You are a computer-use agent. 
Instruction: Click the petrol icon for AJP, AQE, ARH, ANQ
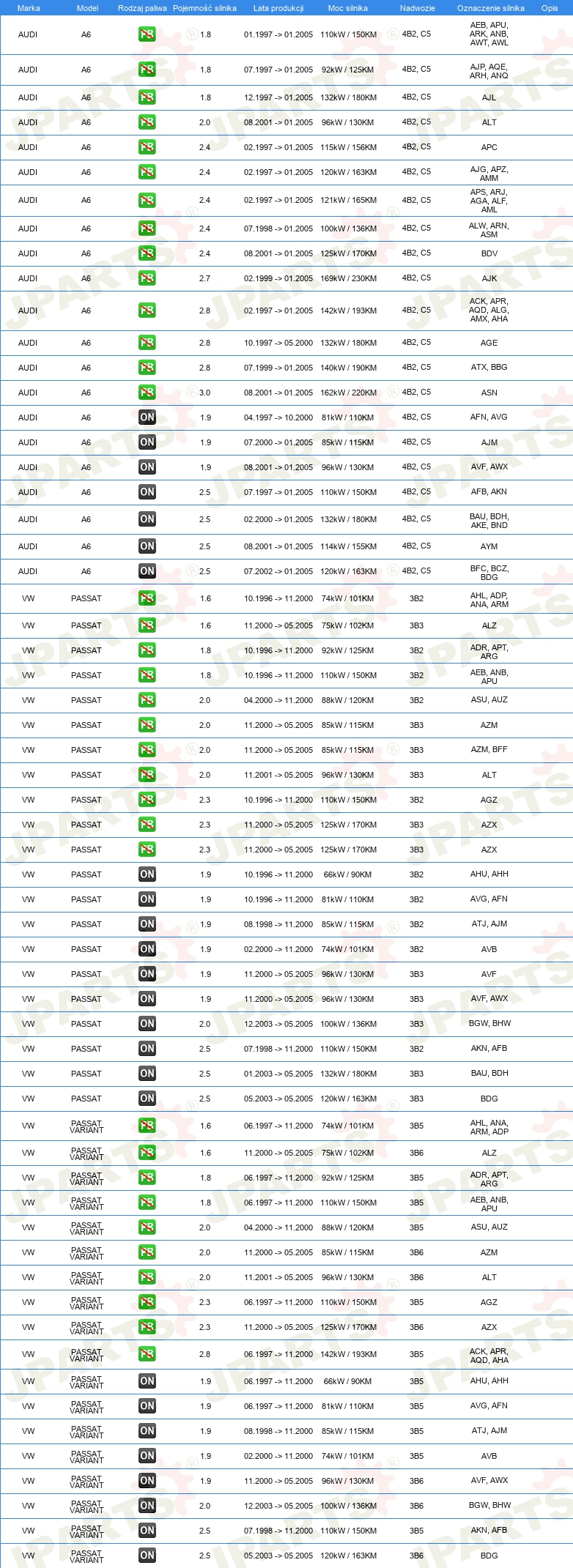coord(147,70)
